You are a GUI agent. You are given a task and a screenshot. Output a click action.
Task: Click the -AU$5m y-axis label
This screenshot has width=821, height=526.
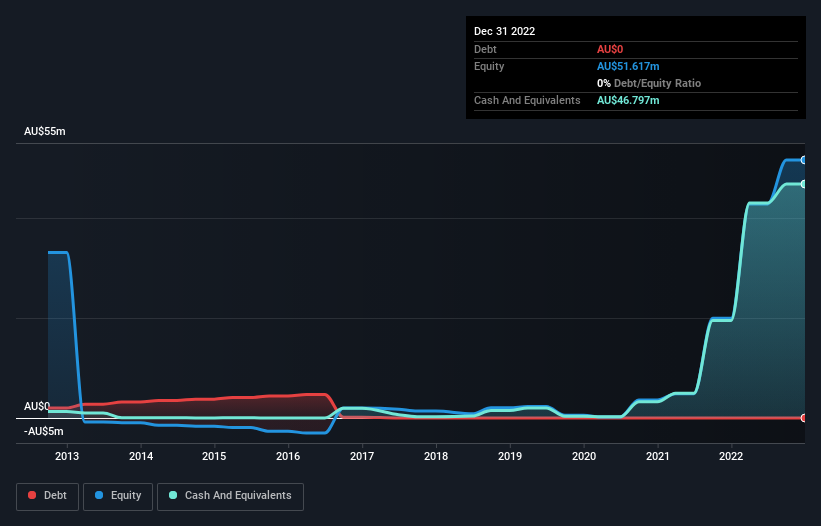(x=43, y=431)
